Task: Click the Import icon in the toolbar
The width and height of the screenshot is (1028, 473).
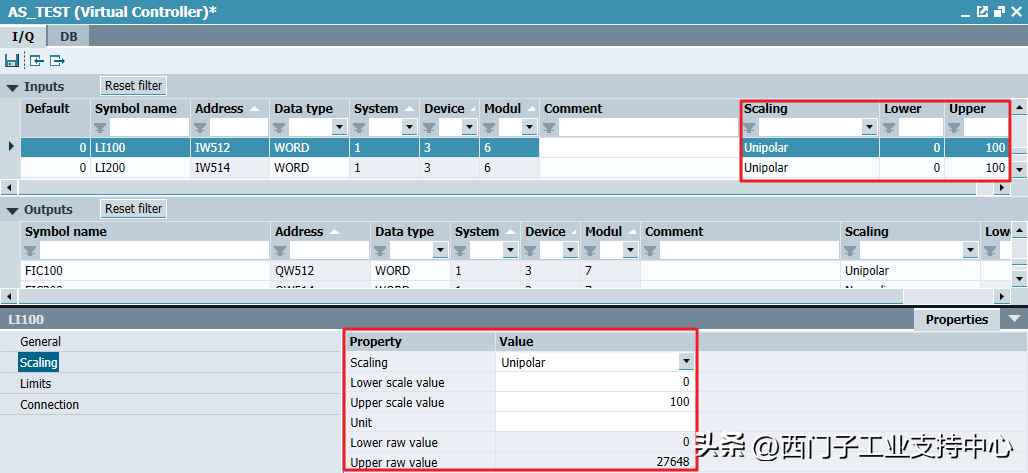Action: (36, 61)
